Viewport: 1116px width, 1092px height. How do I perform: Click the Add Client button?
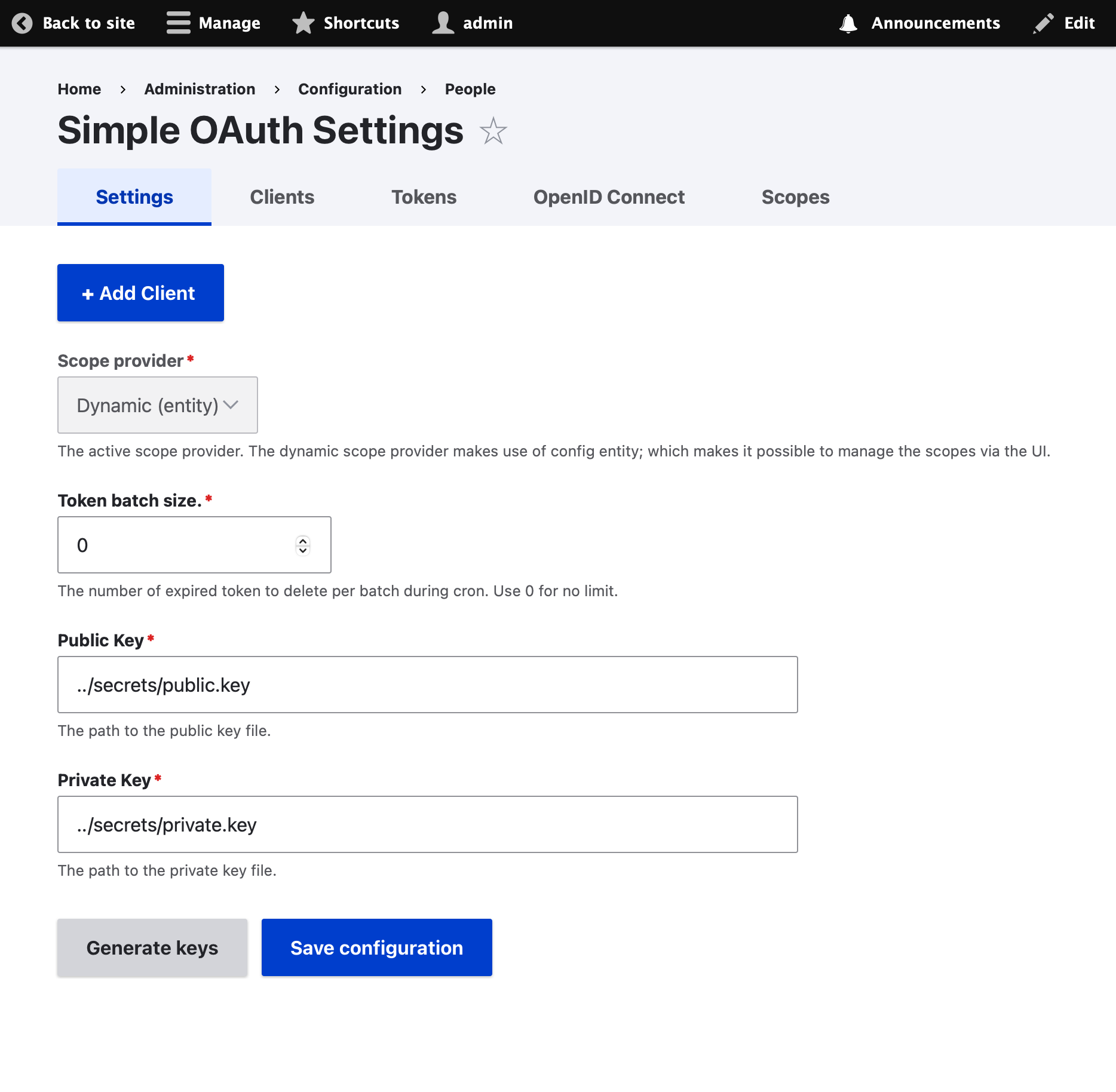tap(140, 293)
